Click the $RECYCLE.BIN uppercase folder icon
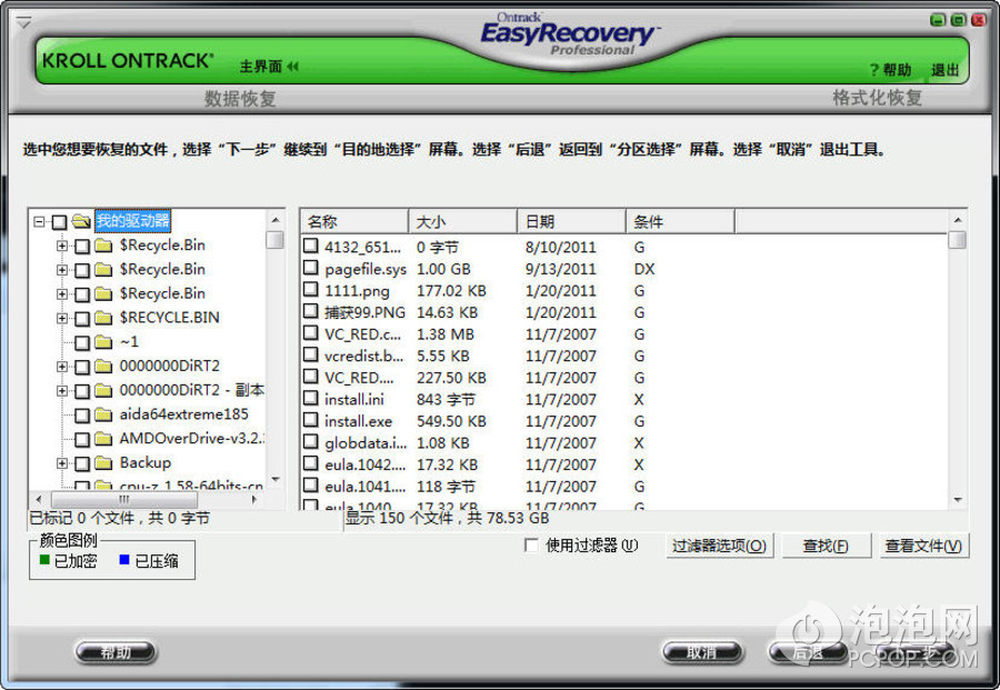The image size is (1000, 690). (103, 318)
